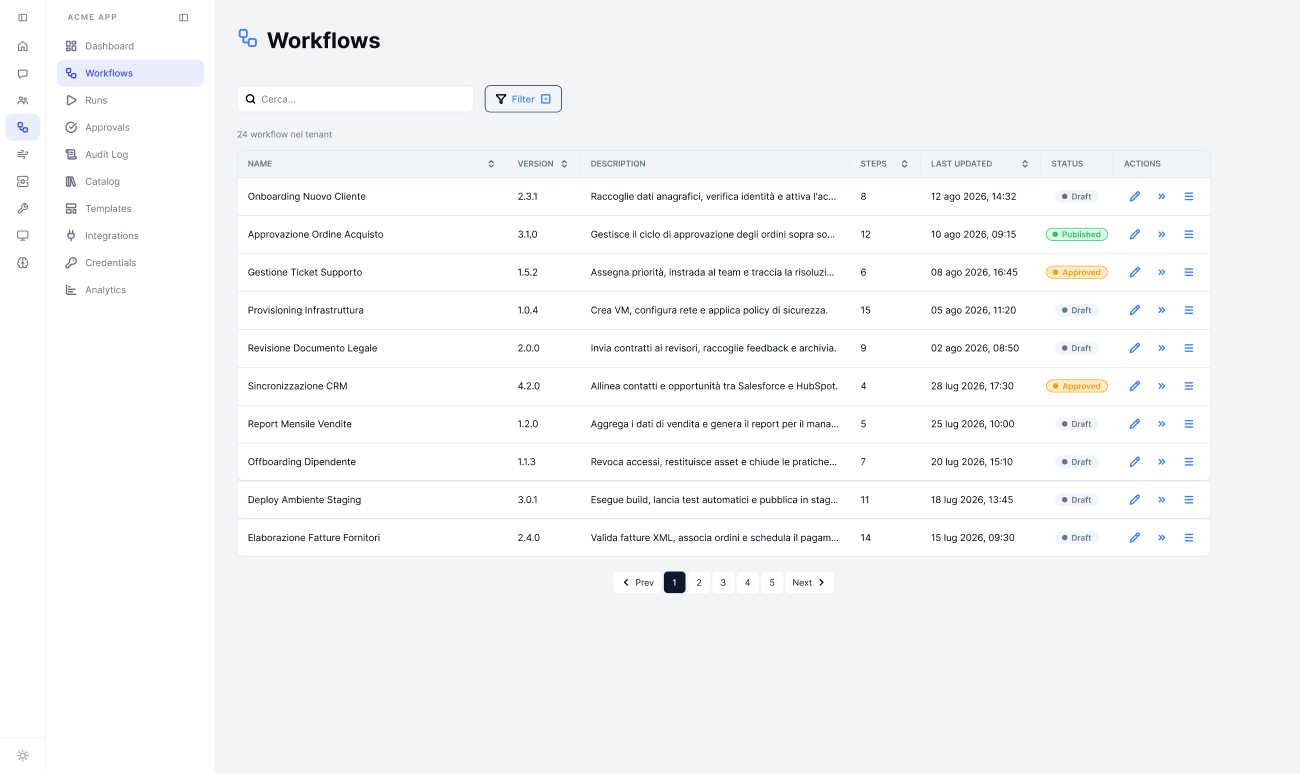Navigate to Approvals in the sidebar
Screen dimensions: 1300x774
pos(130,127)
